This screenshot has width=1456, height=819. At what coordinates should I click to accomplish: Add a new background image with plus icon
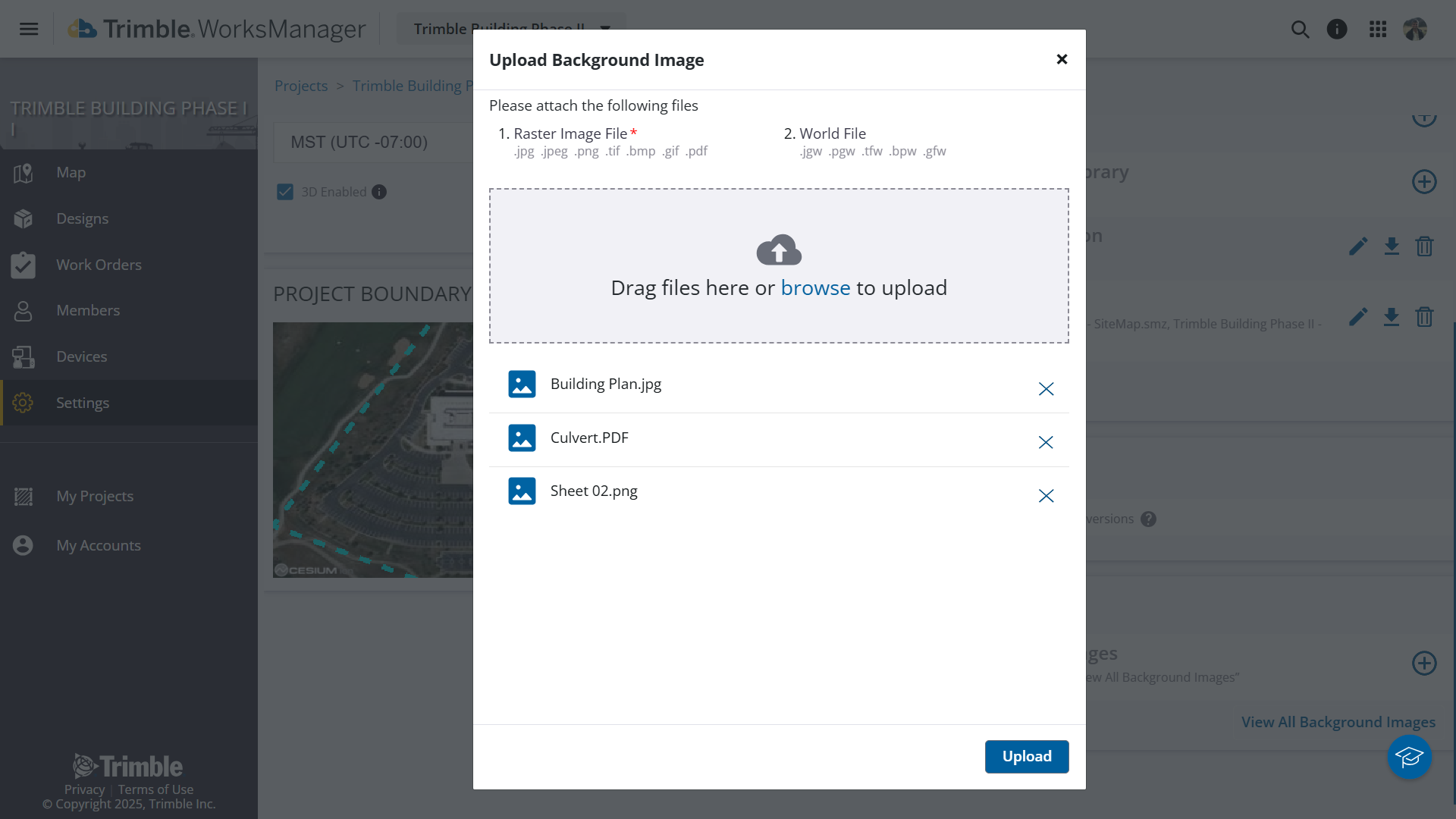click(1424, 663)
